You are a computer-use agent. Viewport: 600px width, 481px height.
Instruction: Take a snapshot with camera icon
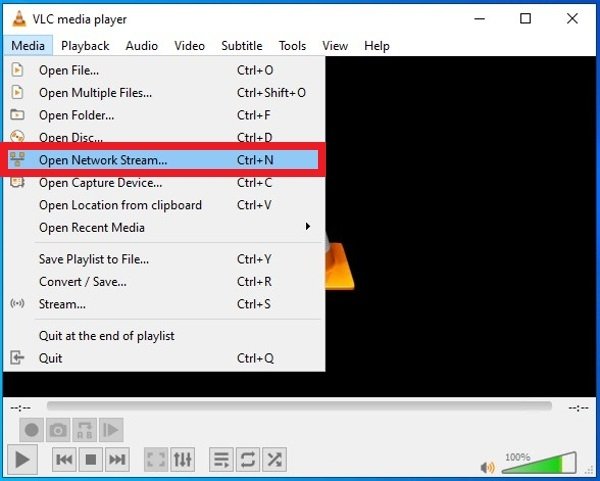tap(58, 430)
